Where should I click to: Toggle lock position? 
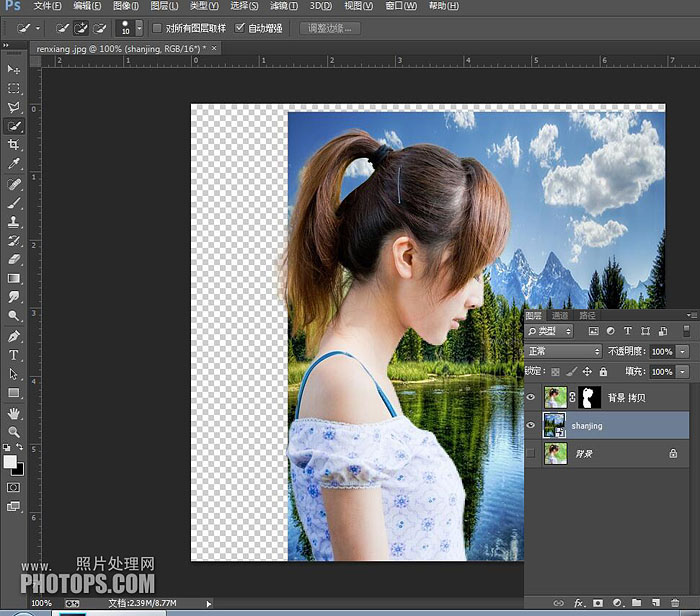tap(588, 371)
